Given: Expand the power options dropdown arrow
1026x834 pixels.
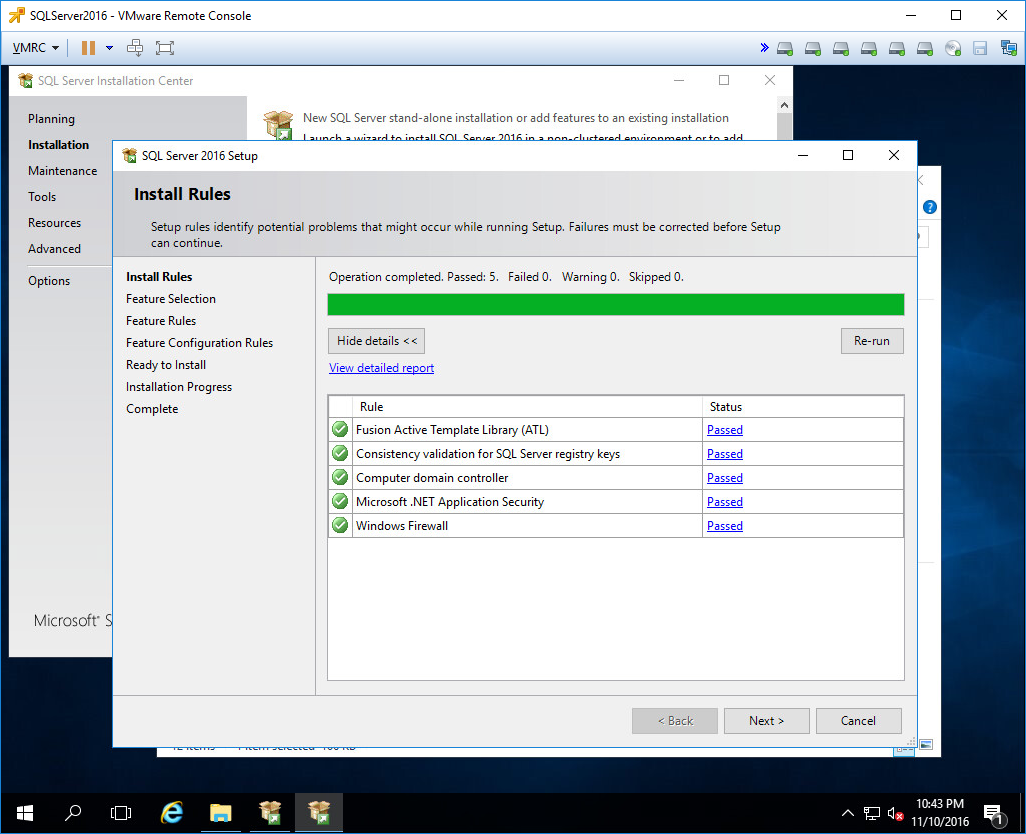Looking at the screenshot, I should pos(109,48).
